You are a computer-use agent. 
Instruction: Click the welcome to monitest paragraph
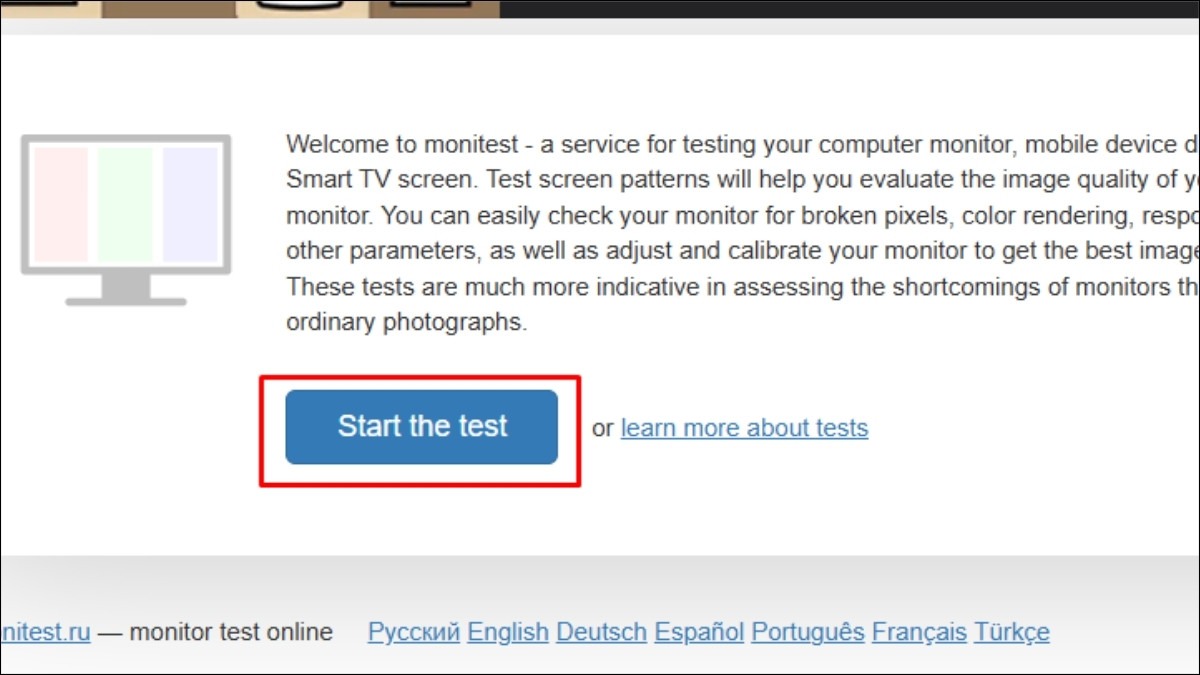click(x=742, y=233)
